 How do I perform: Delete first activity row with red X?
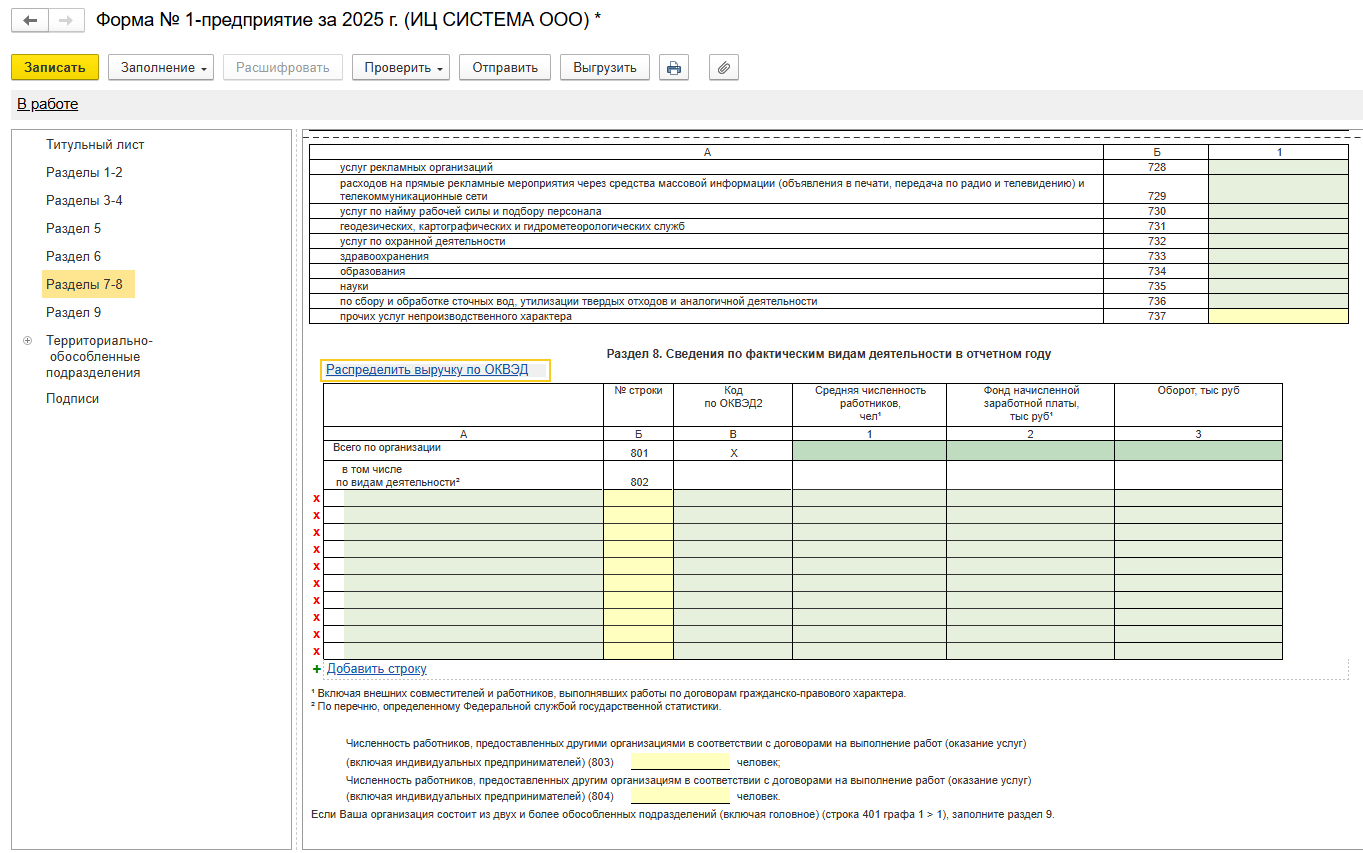316,498
